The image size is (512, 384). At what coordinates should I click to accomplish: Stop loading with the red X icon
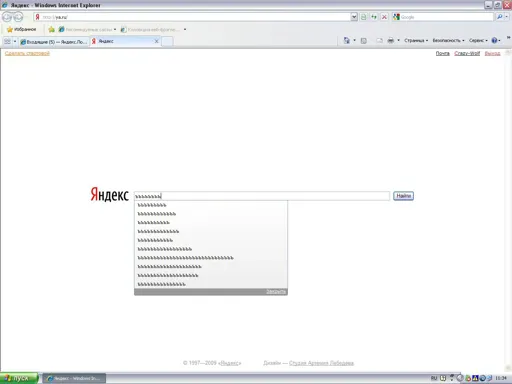[x=384, y=17]
